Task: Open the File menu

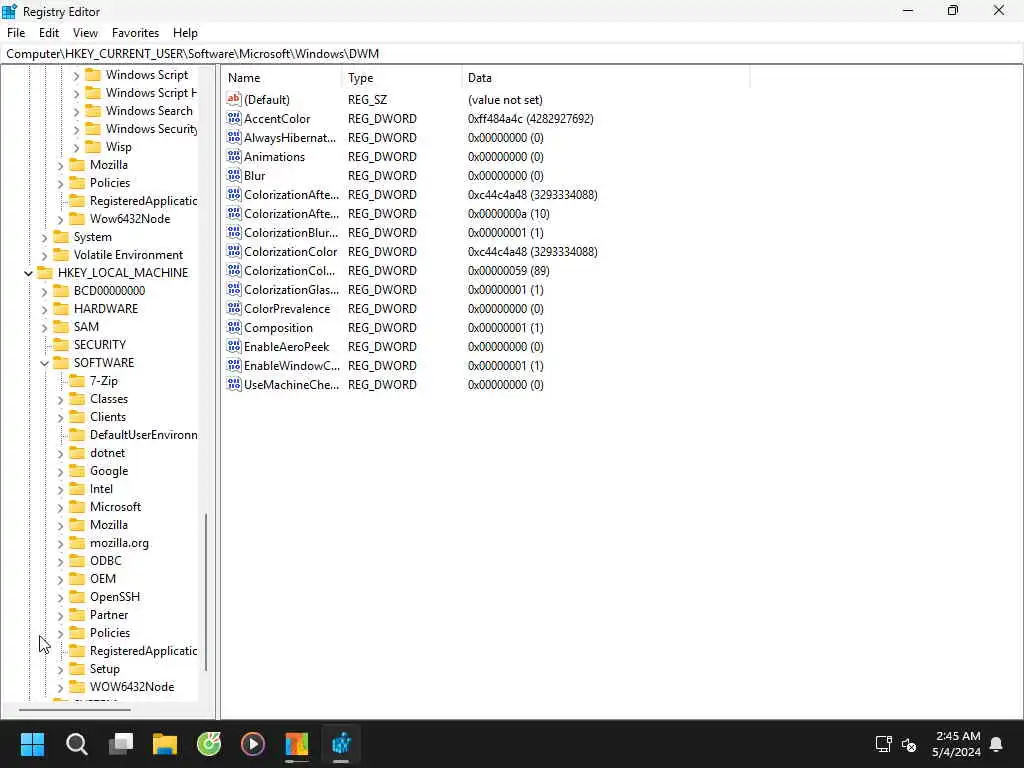Action: point(16,33)
